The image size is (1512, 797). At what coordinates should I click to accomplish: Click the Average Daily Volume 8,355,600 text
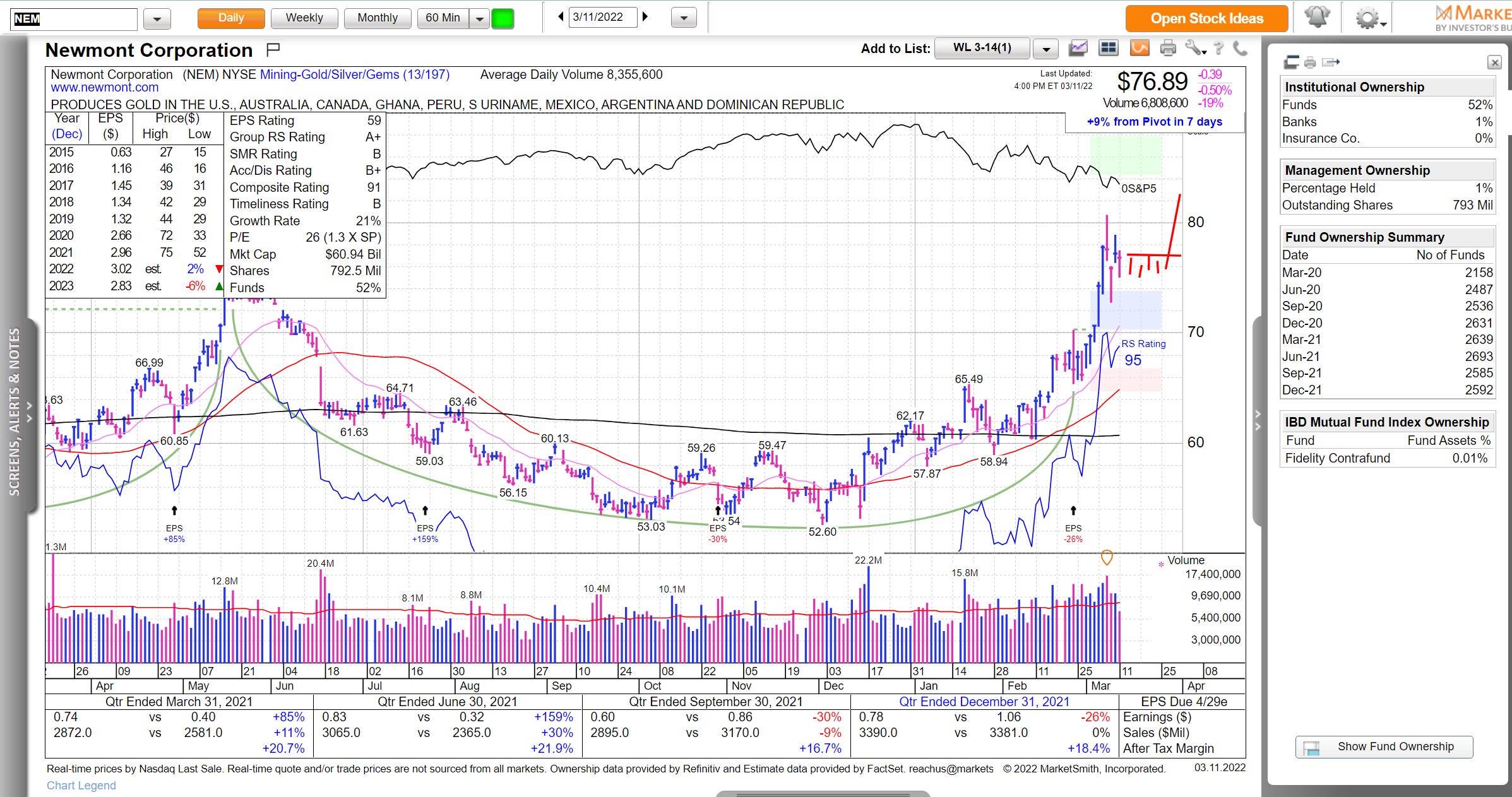point(571,74)
